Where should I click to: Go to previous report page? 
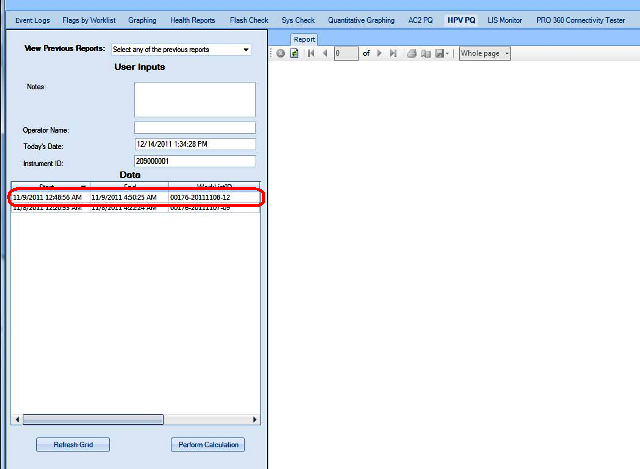coord(324,53)
